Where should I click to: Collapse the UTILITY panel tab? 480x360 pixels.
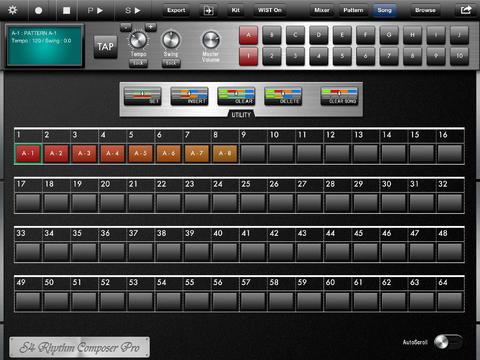pos(241,115)
